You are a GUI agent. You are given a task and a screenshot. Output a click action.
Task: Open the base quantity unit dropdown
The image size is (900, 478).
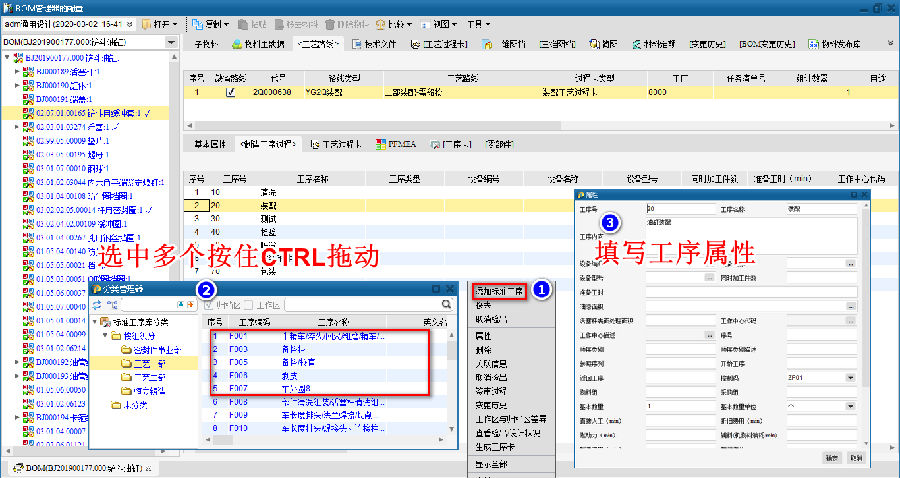coord(850,406)
